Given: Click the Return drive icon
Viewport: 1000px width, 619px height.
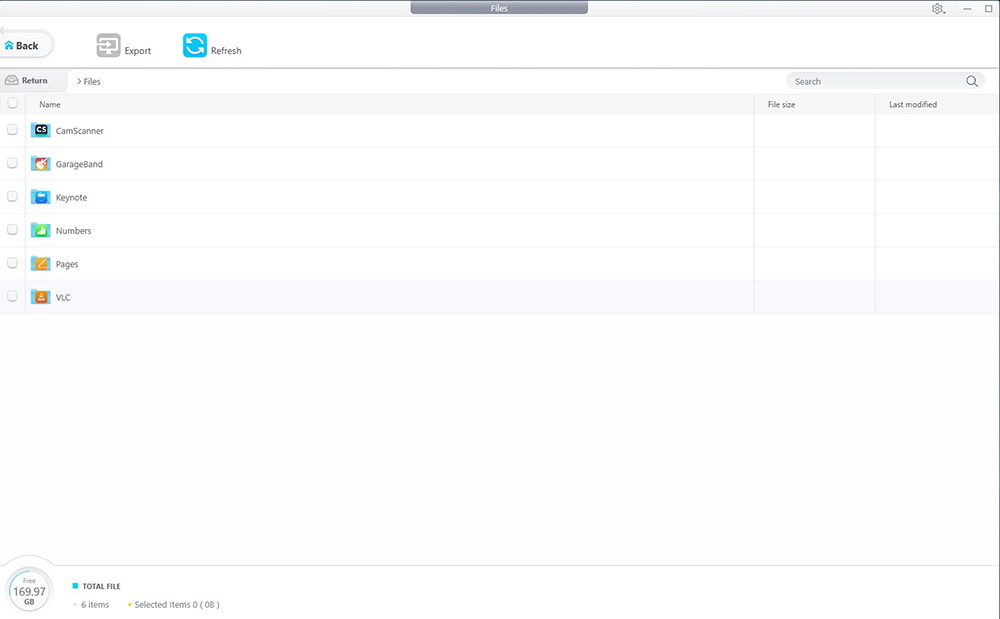Looking at the screenshot, I should (x=11, y=80).
